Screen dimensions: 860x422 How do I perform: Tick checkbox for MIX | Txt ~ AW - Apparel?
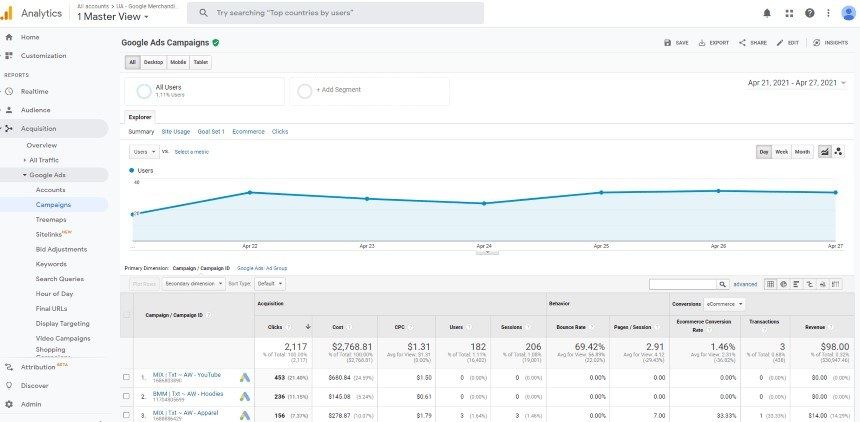pos(127,415)
